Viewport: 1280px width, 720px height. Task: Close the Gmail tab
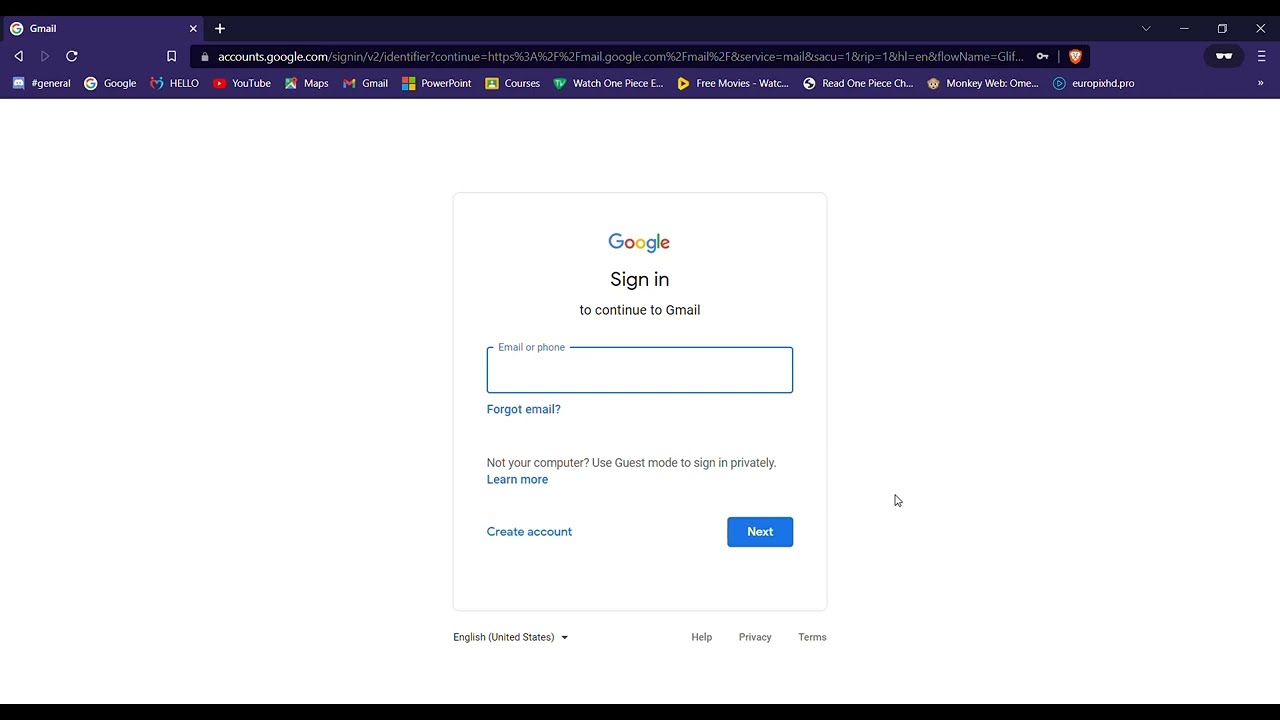tap(193, 29)
